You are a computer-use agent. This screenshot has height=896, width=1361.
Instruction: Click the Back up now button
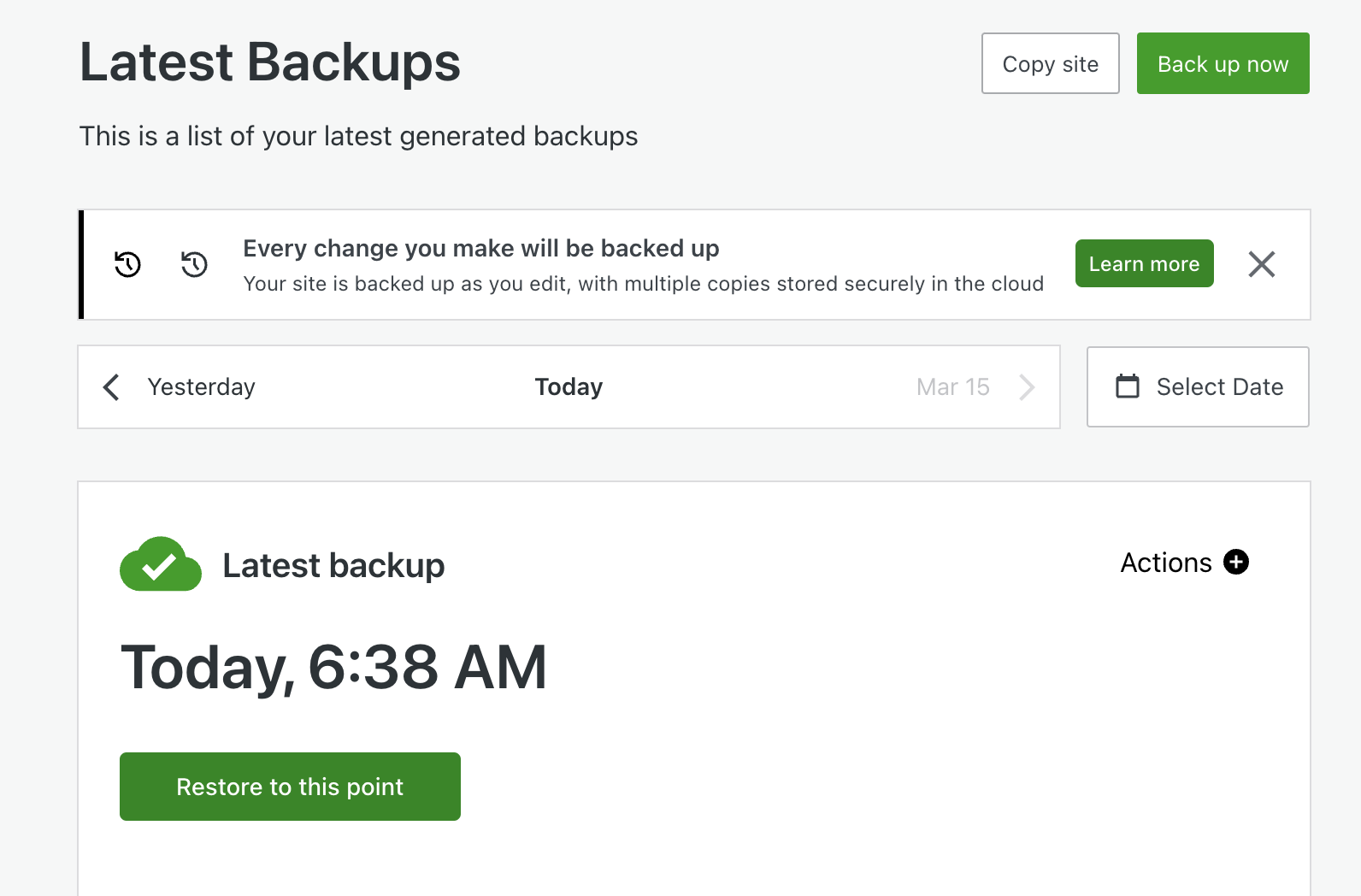pos(1223,62)
